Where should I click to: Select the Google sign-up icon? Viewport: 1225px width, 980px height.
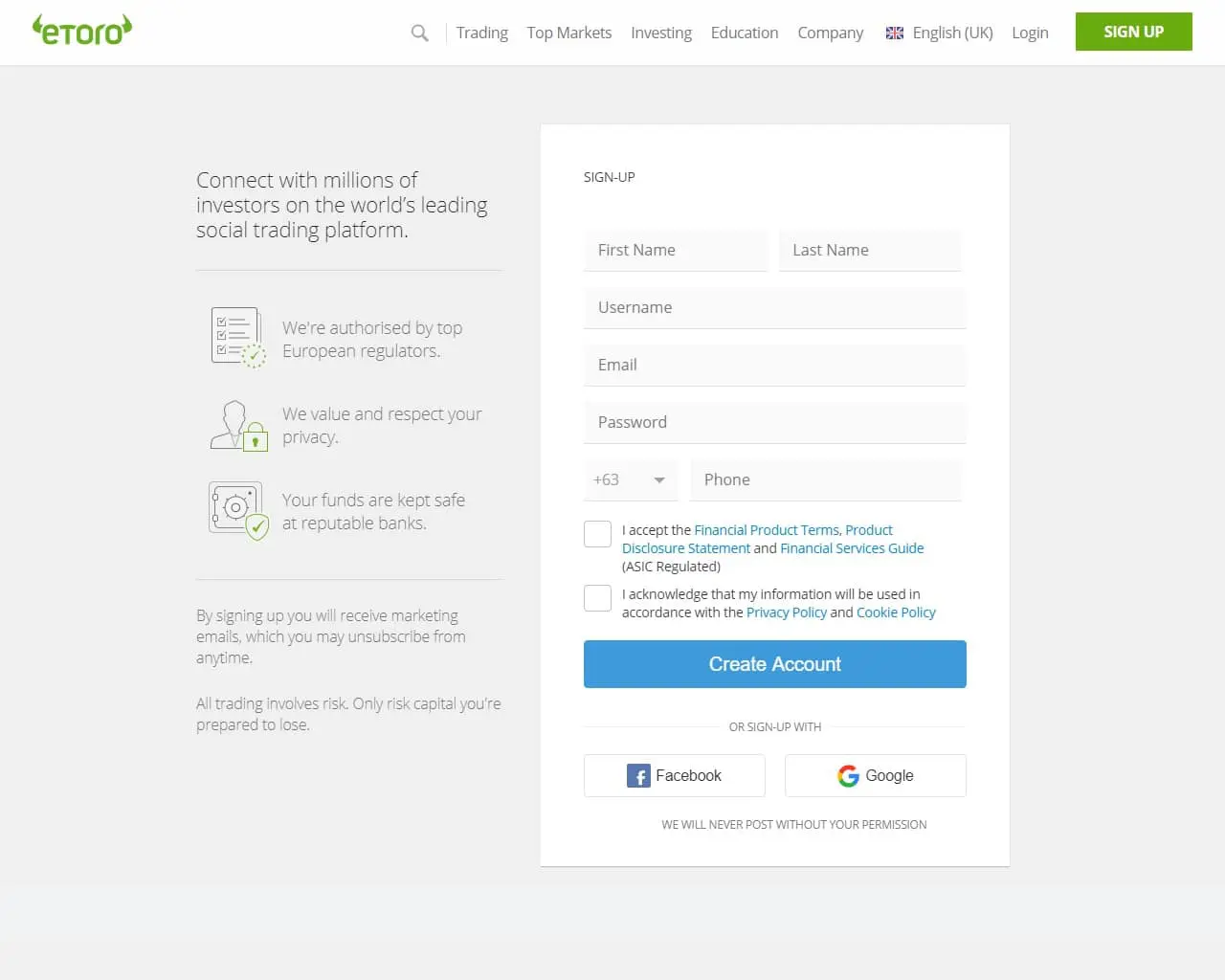click(x=849, y=776)
